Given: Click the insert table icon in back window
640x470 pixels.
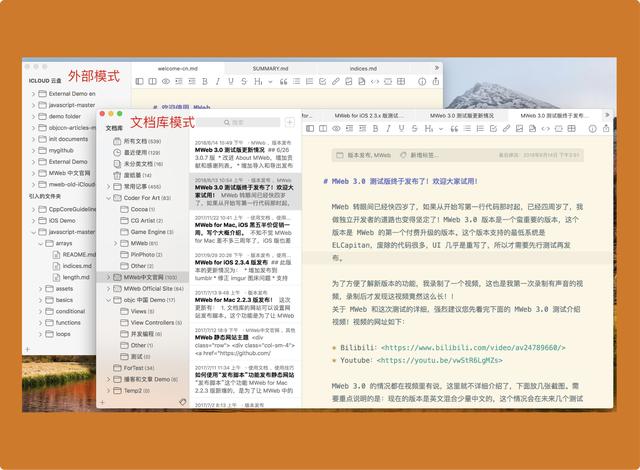Looking at the screenshot, I should pos(401,81).
